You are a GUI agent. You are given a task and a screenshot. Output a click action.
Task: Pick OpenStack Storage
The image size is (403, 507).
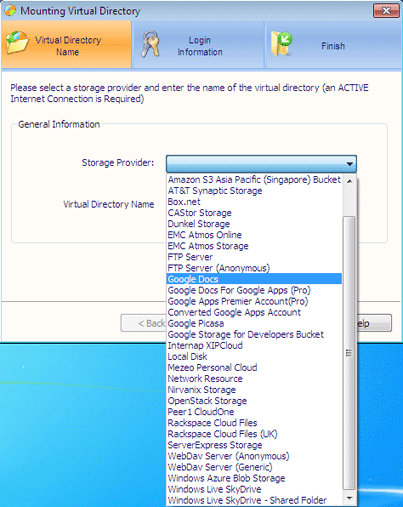point(254,401)
